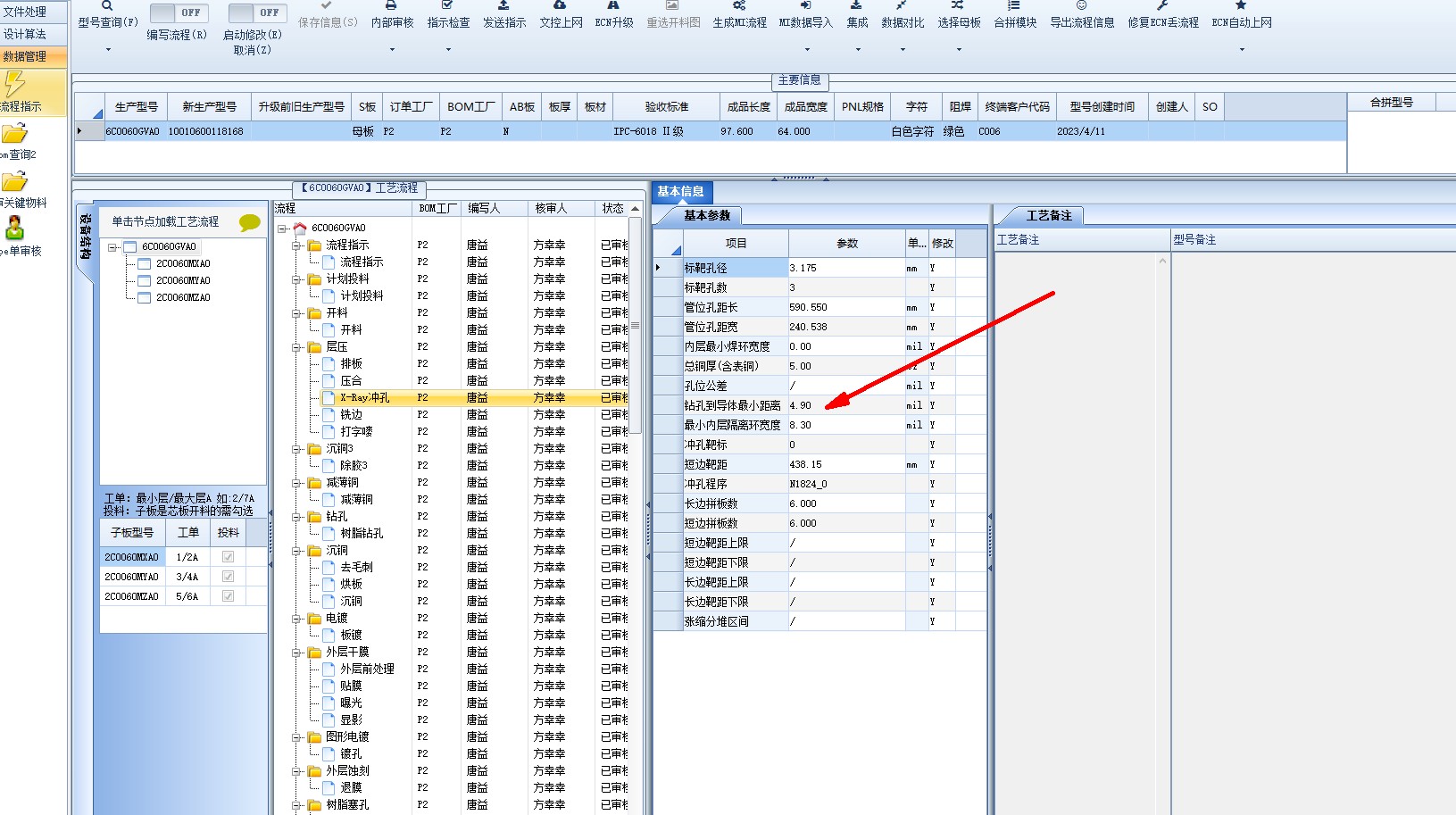Toggle 投料 checkbox for 2C0060MXA0
The width and height of the screenshot is (1456, 815).
click(x=228, y=557)
